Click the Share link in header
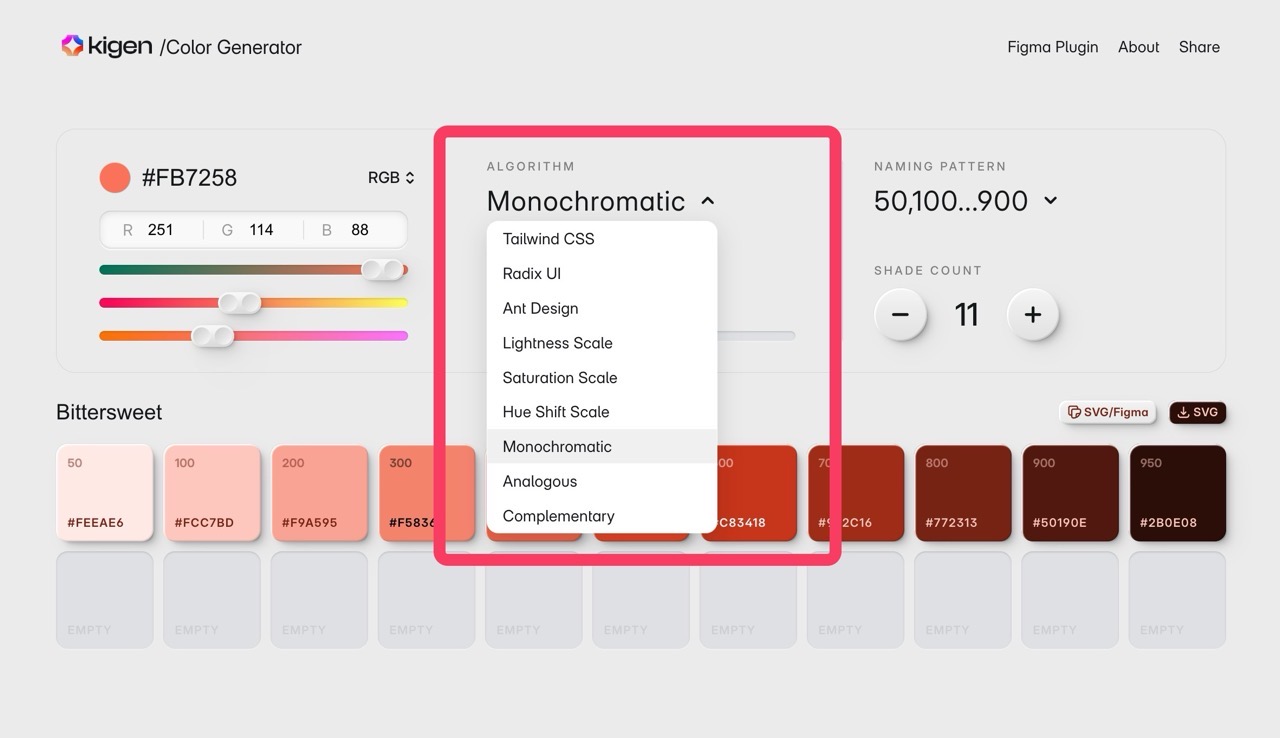 pos(1198,47)
